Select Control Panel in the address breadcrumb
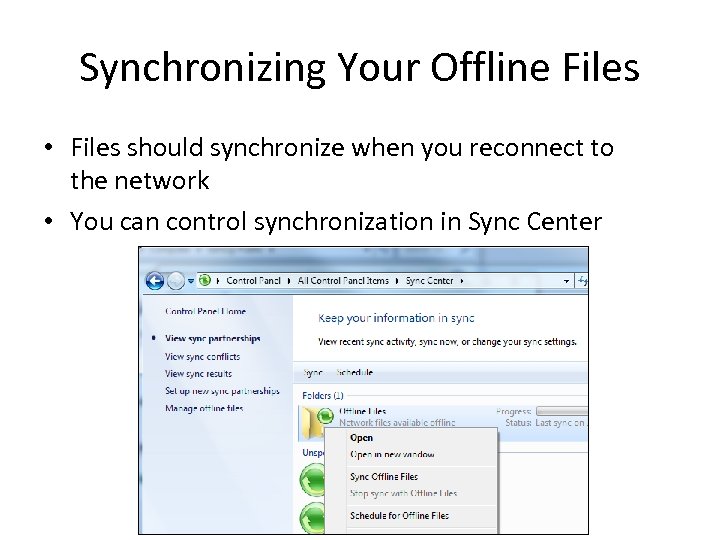This screenshot has width=720, height=540. click(253, 281)
